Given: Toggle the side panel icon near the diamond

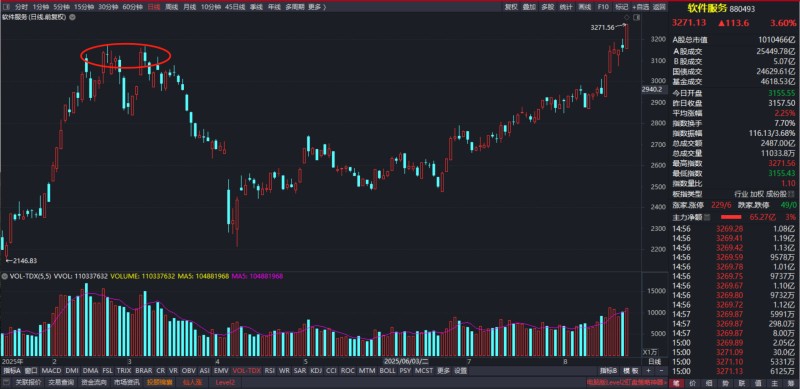Looking at the screenshot, I should (636, 18).
